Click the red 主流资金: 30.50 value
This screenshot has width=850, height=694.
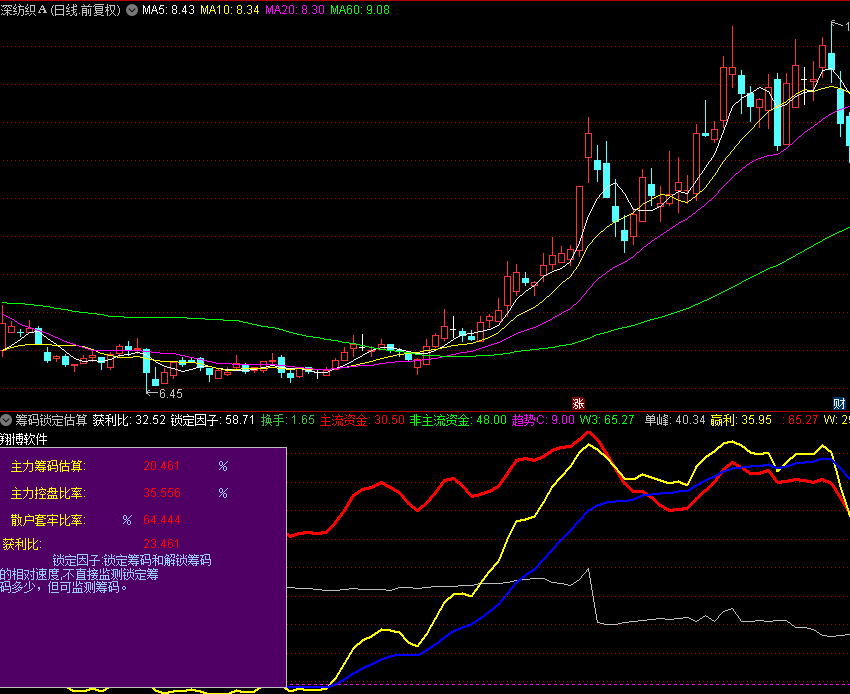pos(362,420)
